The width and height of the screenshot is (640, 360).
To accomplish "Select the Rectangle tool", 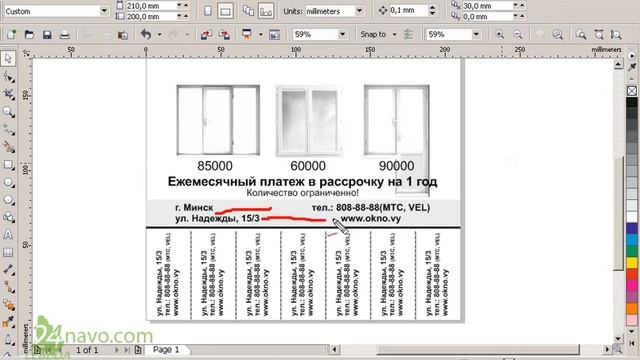I will point(8,165).
